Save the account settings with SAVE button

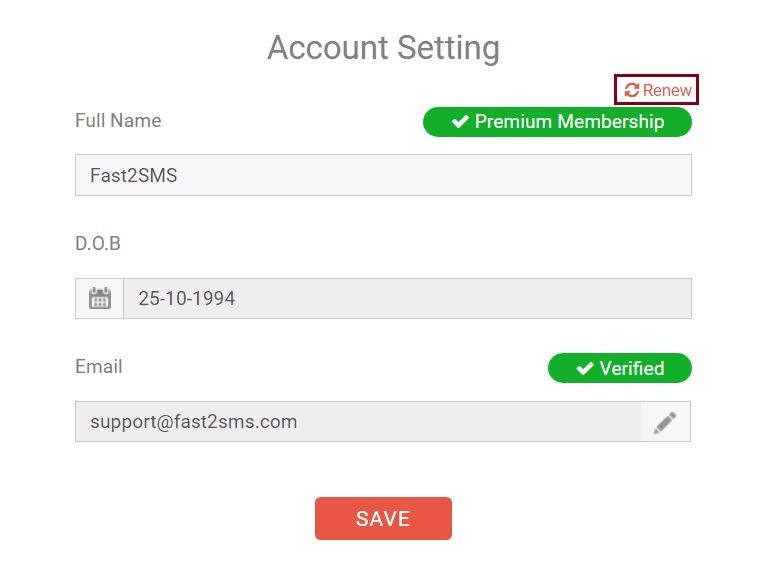[x=383, y=519]
